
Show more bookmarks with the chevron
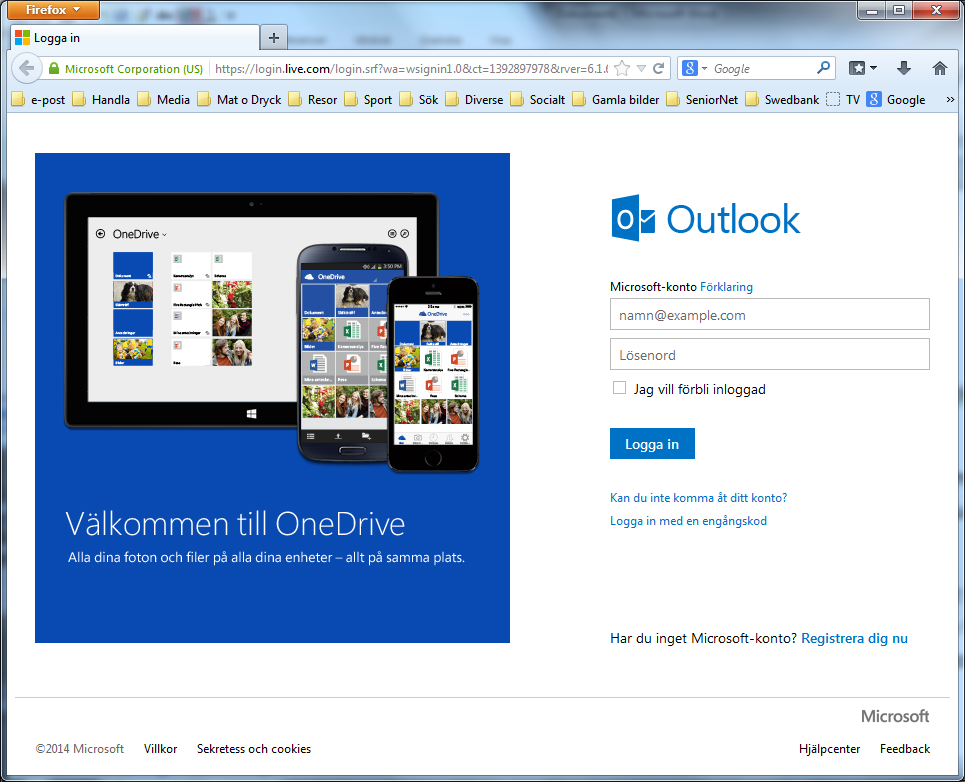pyautogui.click(x=950, y=100)
